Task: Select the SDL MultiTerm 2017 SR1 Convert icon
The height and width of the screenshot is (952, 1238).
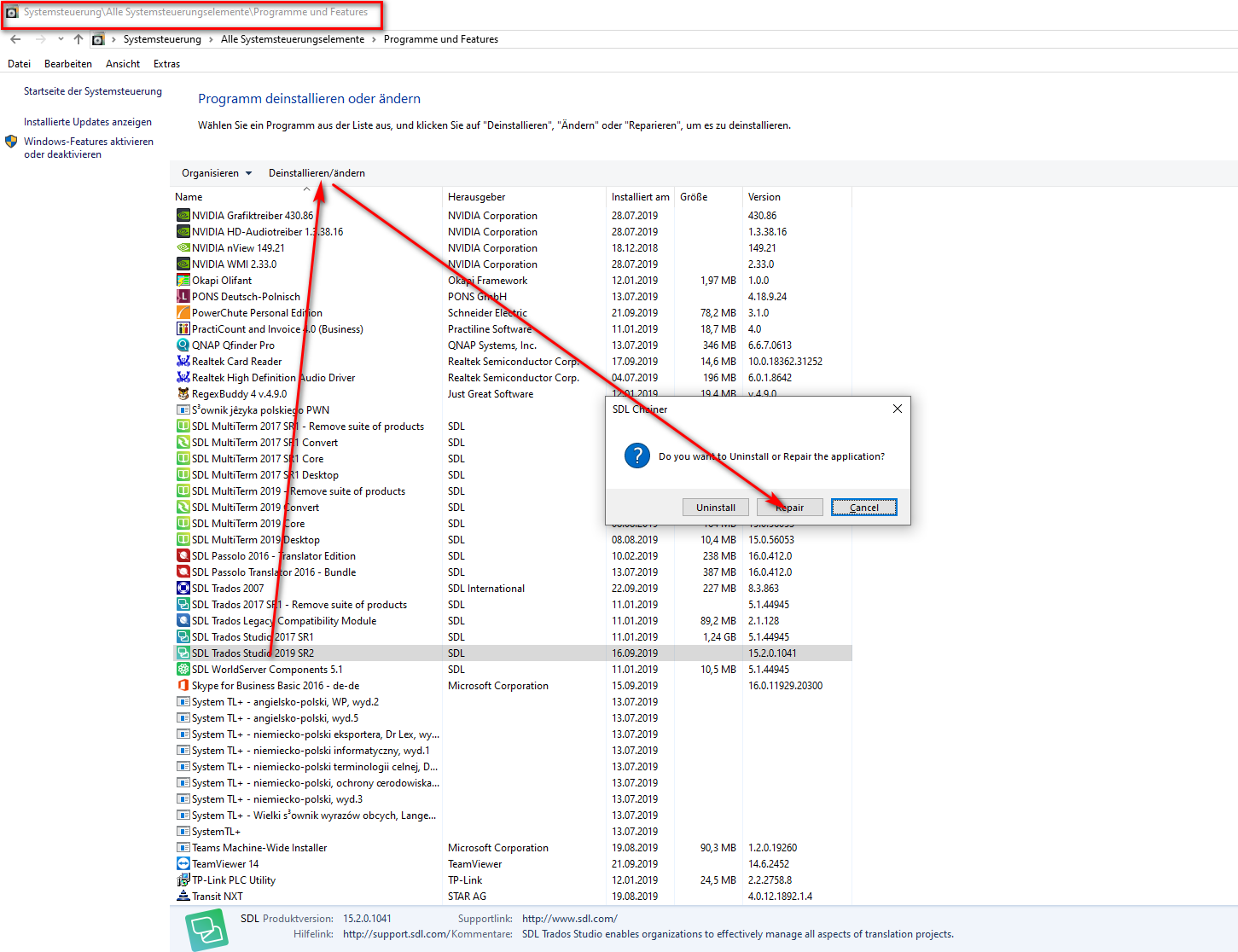Action: point(183,443)
